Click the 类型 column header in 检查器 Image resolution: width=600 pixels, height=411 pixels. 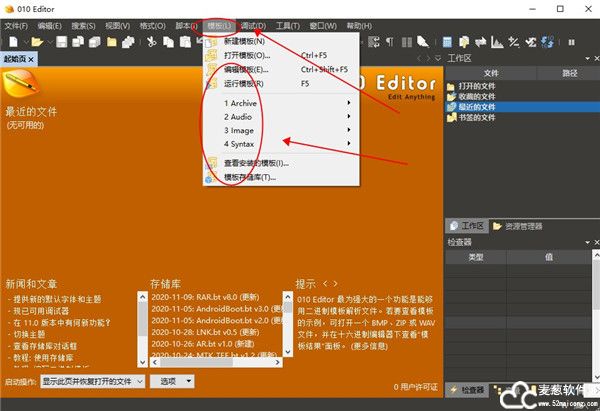476,257
